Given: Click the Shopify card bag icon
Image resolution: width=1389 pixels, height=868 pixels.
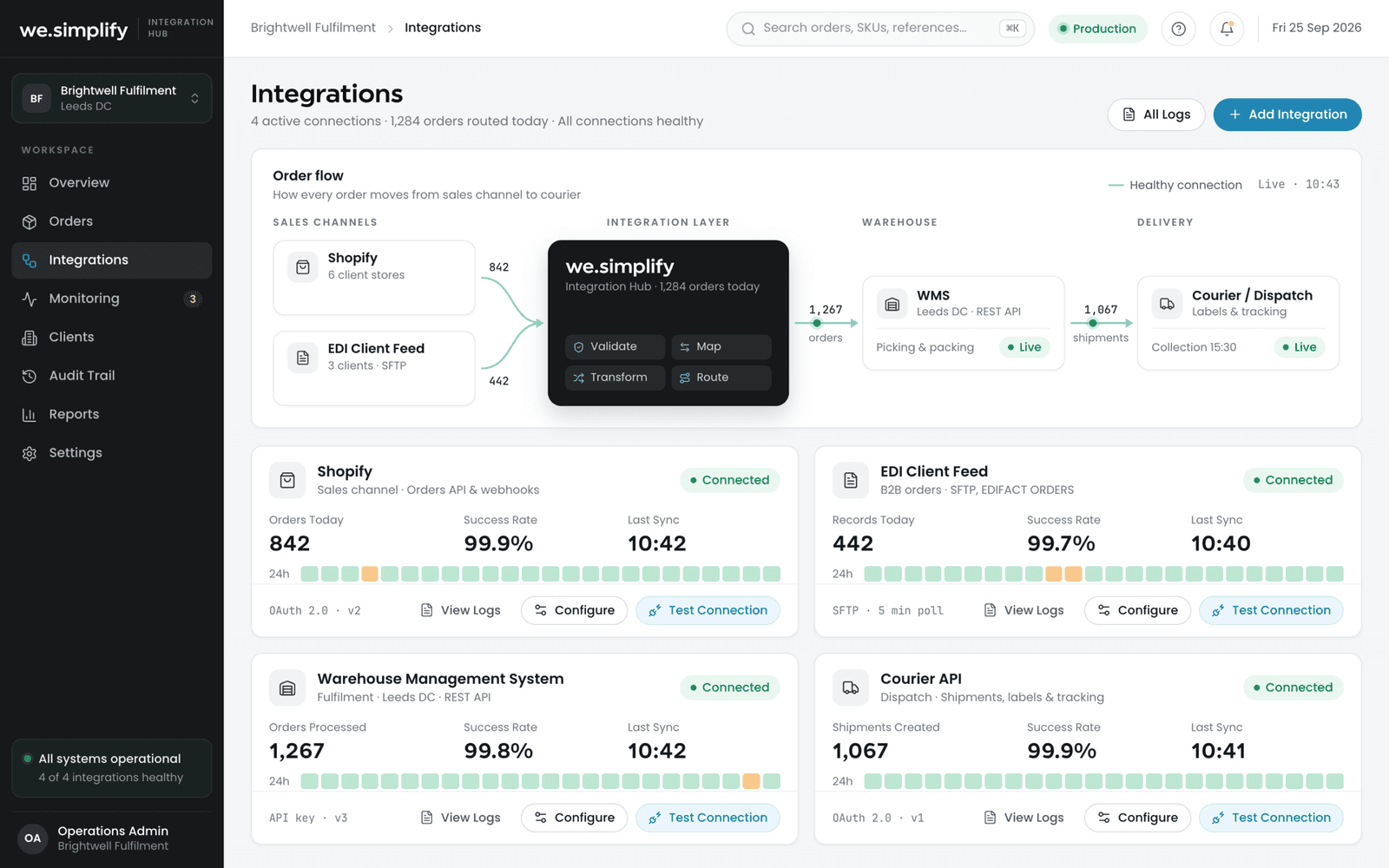Looking at the screenshot, I should pos(287,480).
